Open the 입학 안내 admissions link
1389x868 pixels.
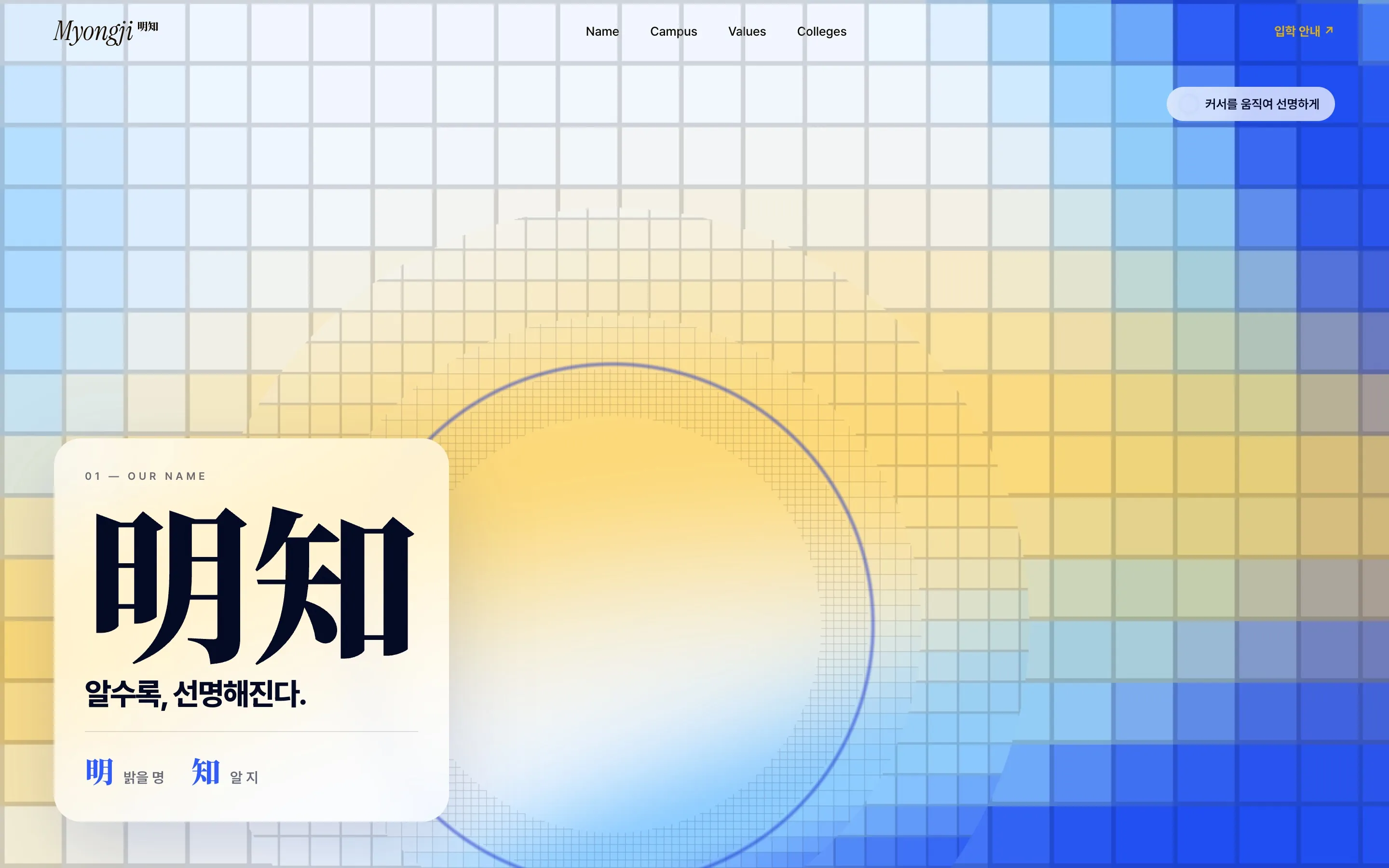pos(1304,31)
